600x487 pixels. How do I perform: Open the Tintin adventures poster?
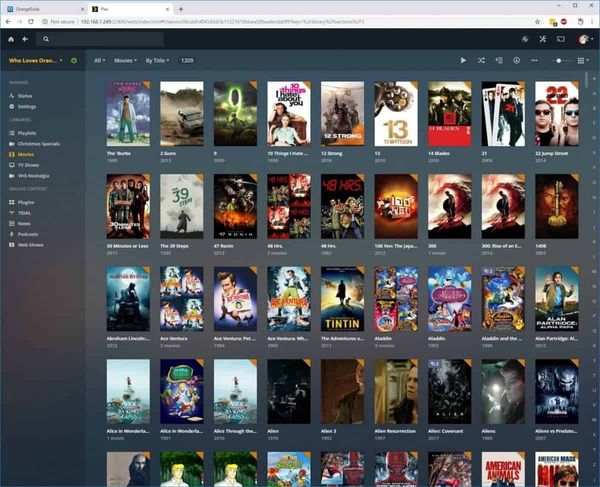pyautogui.click(x=342, y=299)
